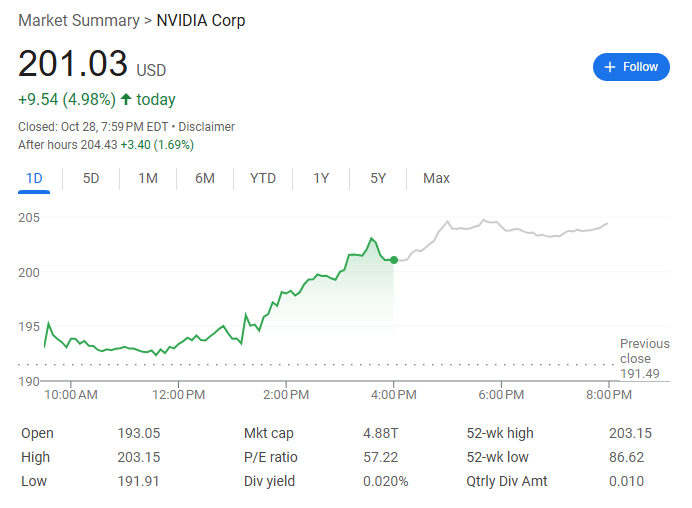
Task: Show the Max chart range
Action: click(436, 178)
